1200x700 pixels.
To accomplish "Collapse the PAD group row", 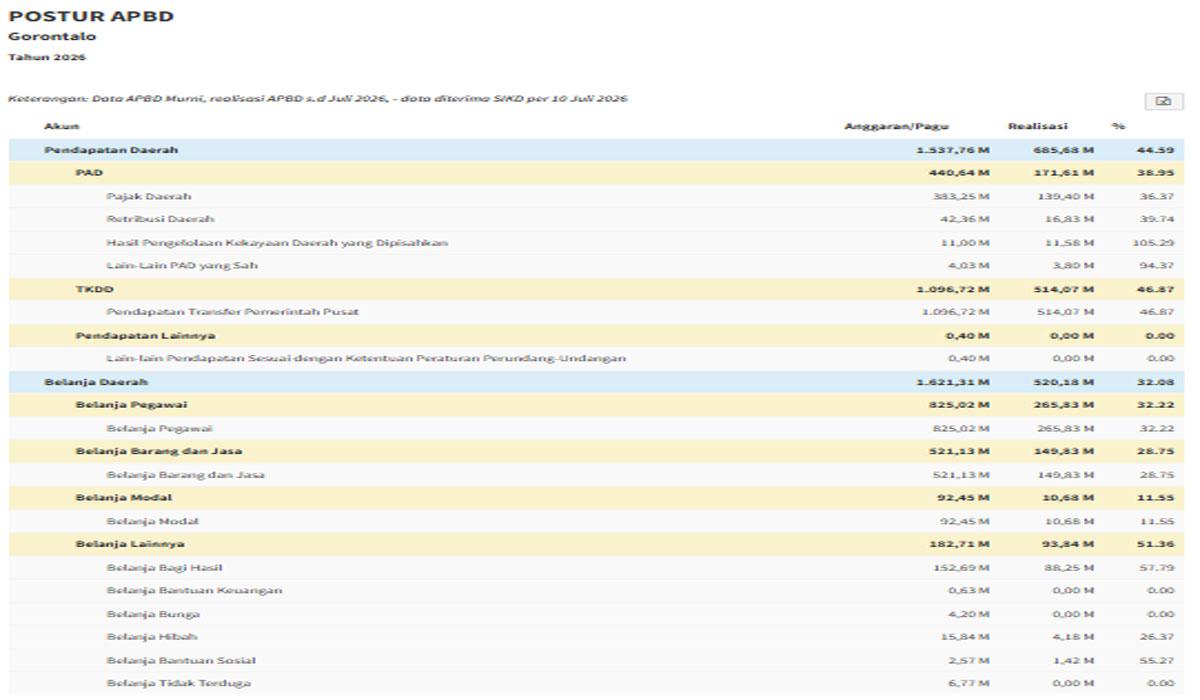I will click(596, 173).
